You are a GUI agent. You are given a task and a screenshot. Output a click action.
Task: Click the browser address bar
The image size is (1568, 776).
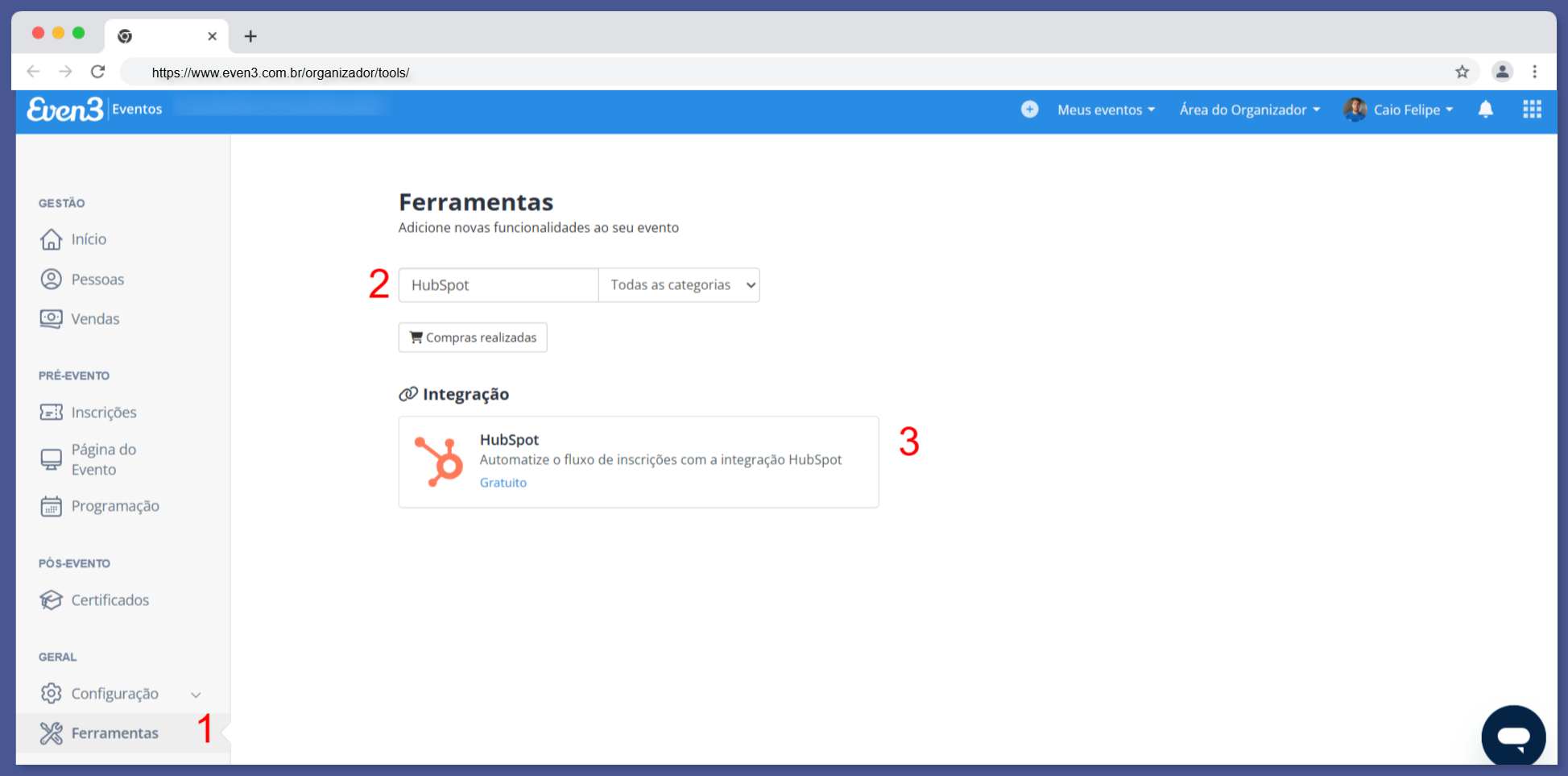[x=801, y=73]
